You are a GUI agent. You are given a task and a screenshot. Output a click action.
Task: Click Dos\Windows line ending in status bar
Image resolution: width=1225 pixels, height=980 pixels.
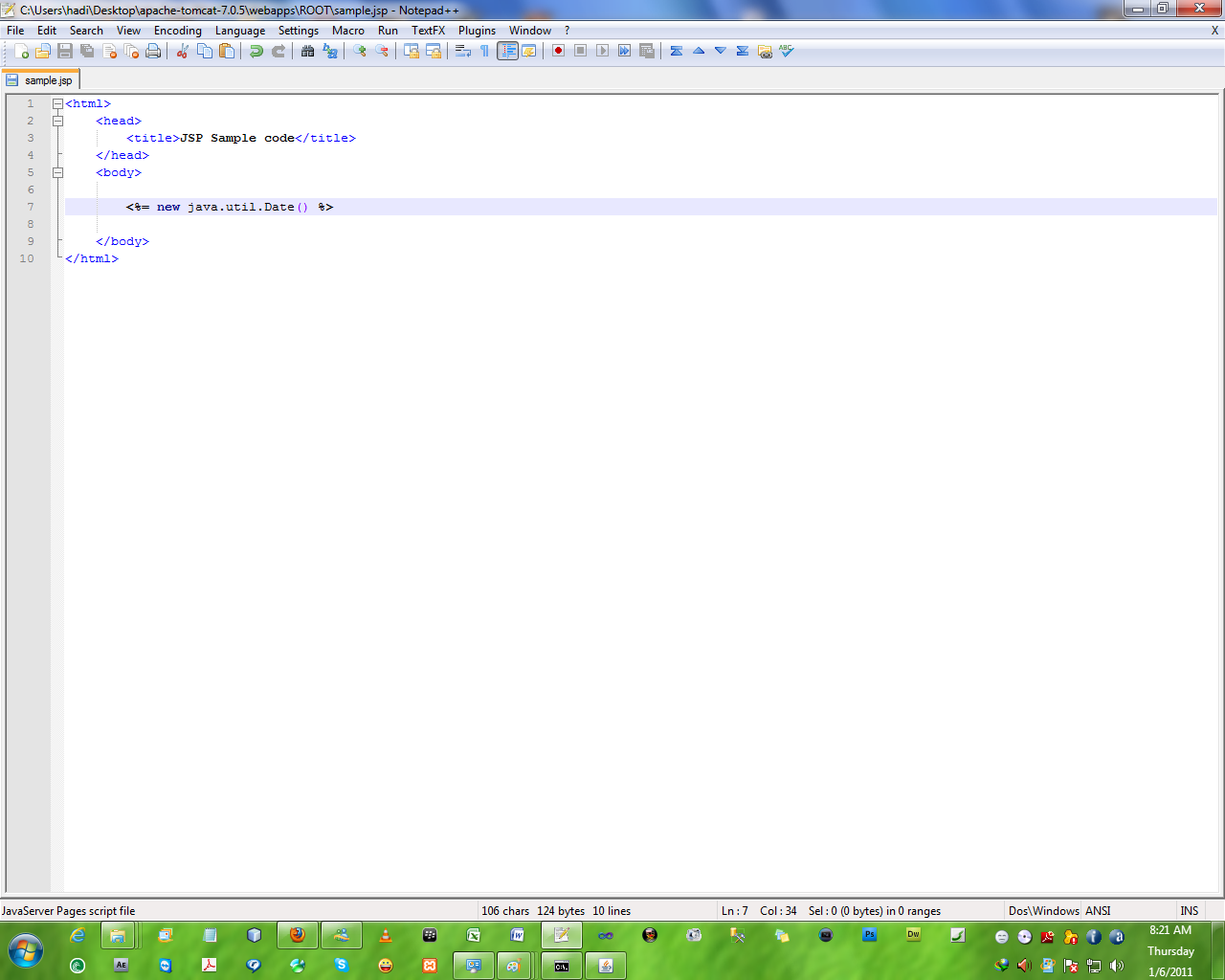point(1043,911)
